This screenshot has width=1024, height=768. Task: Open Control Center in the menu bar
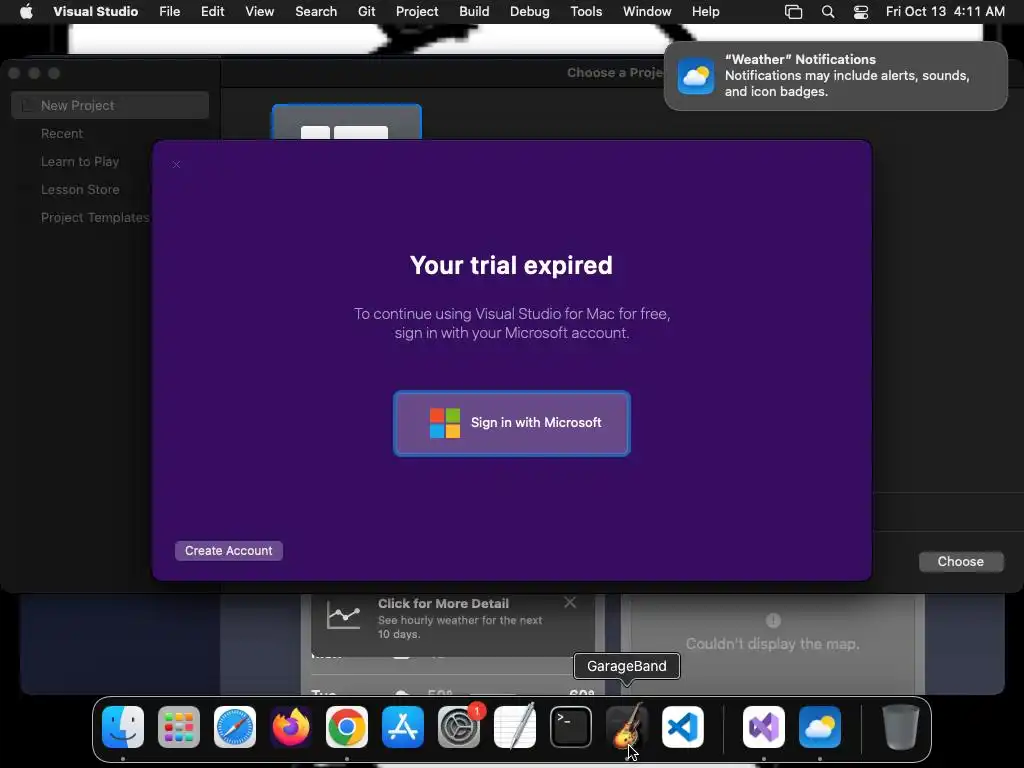pos(861,12)
